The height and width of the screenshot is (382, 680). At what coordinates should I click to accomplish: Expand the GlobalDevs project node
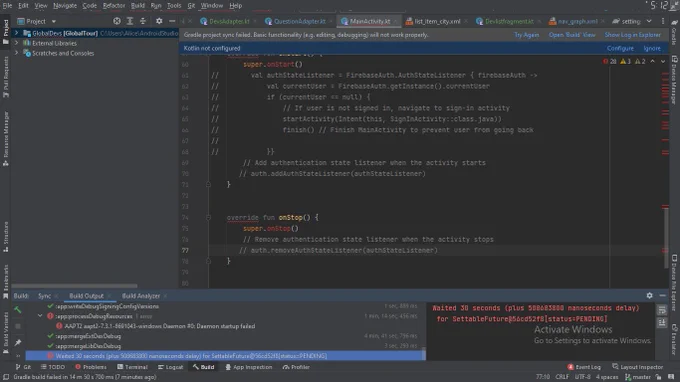click(x=16, y=33)
